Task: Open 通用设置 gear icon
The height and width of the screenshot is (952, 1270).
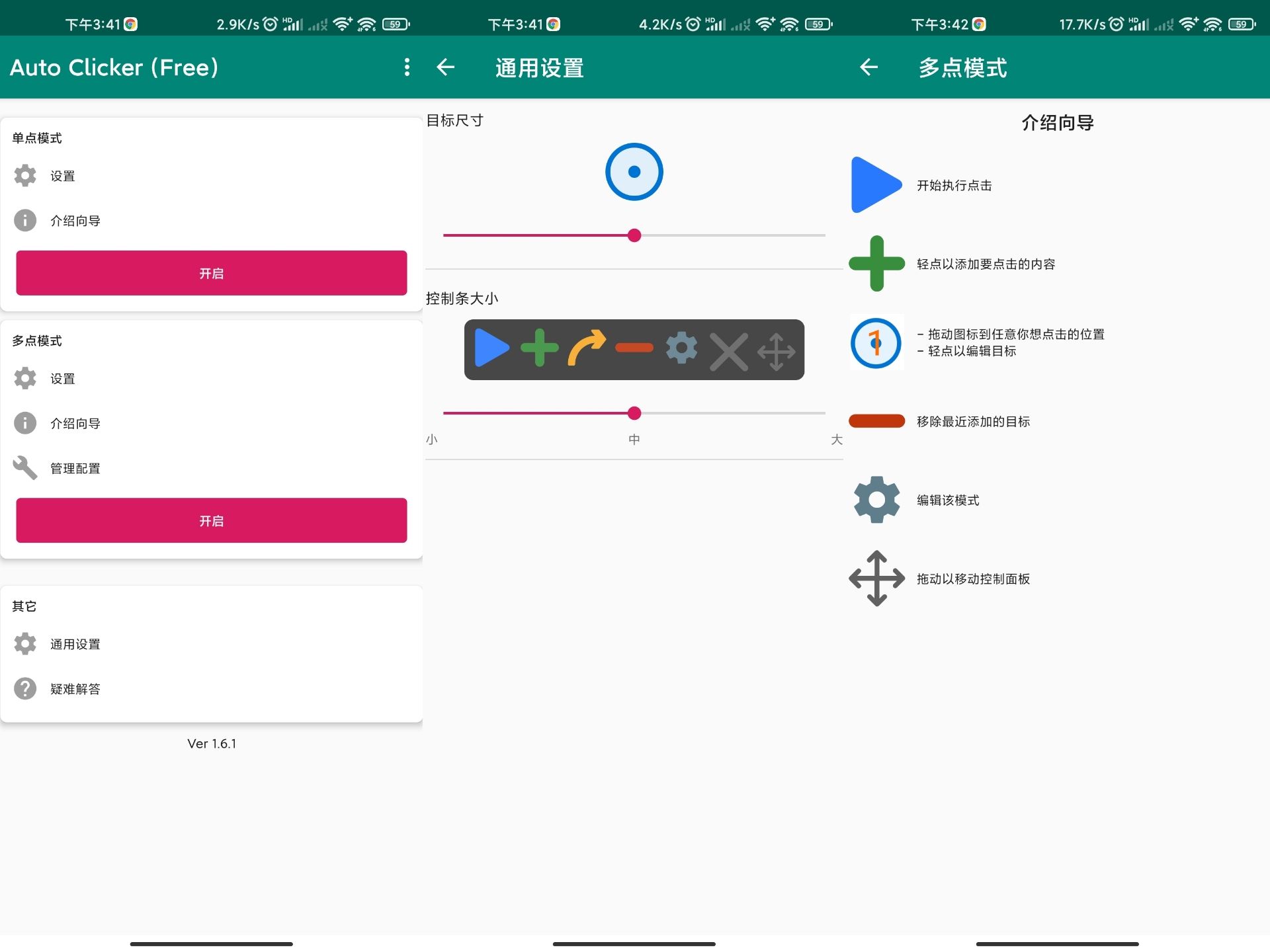Action: [25, 644]
